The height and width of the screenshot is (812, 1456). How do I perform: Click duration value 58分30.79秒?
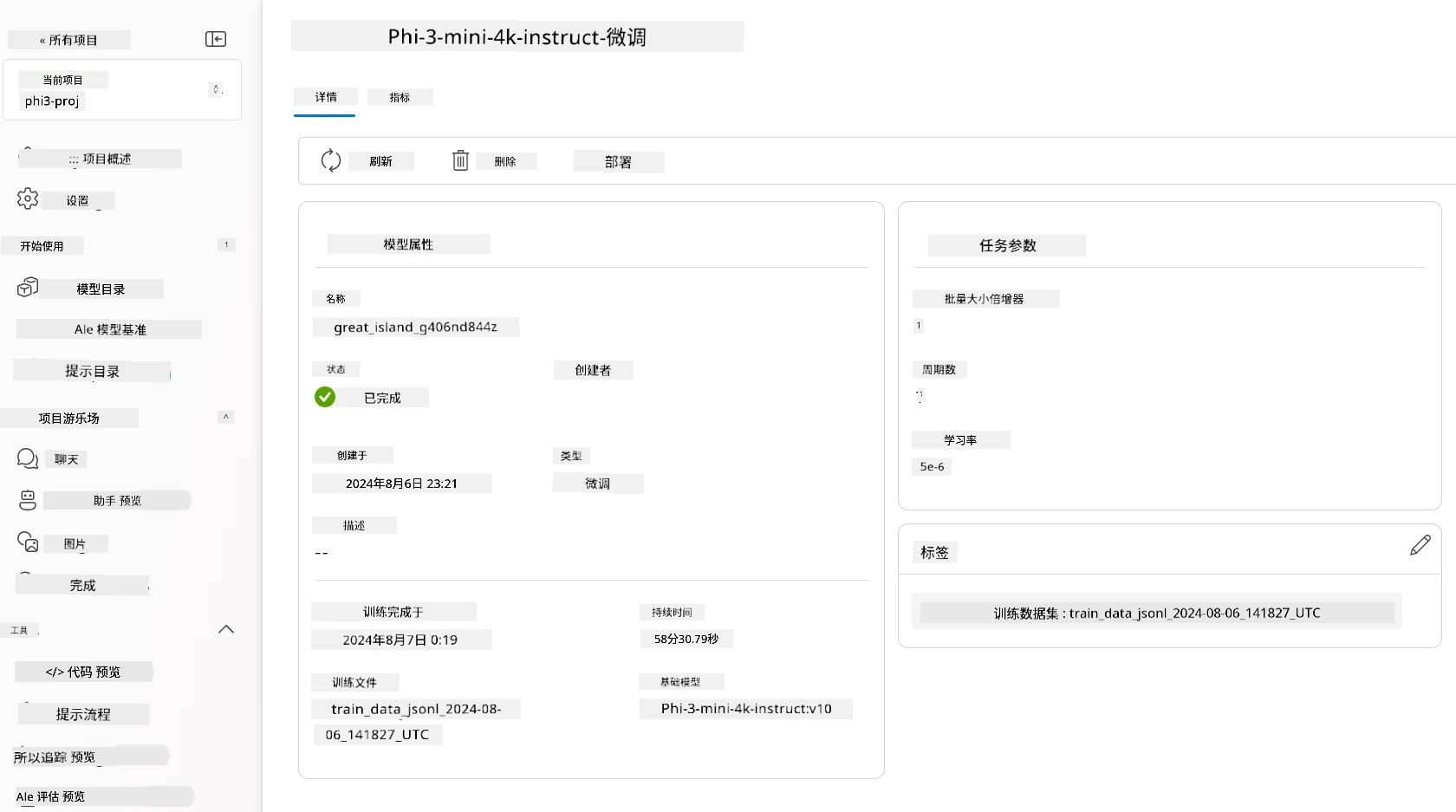click(x=686, y=639)
